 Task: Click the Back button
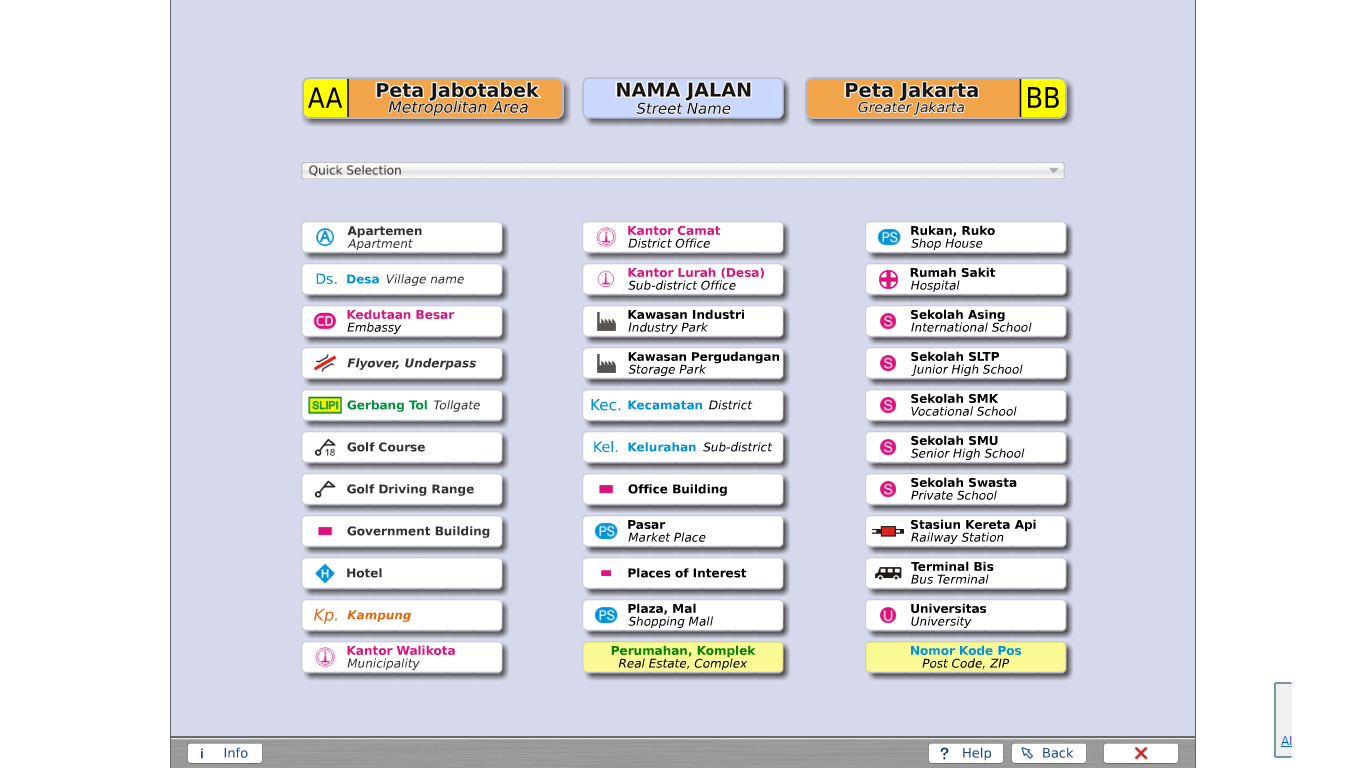pyautogui.click(x=1048, y=753)
